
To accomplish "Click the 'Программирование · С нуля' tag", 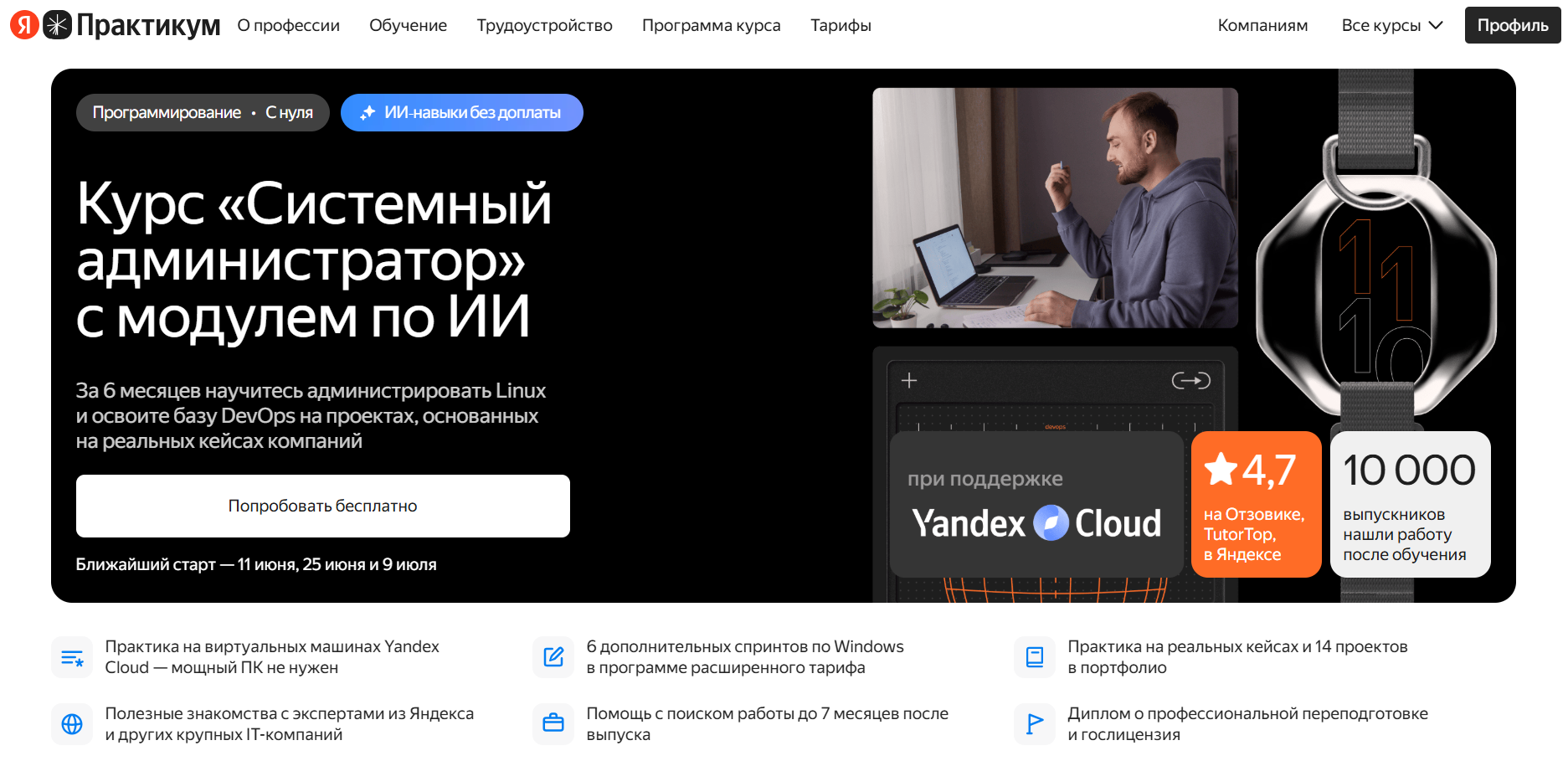I will pyautogui.click(x=203, y=112).
